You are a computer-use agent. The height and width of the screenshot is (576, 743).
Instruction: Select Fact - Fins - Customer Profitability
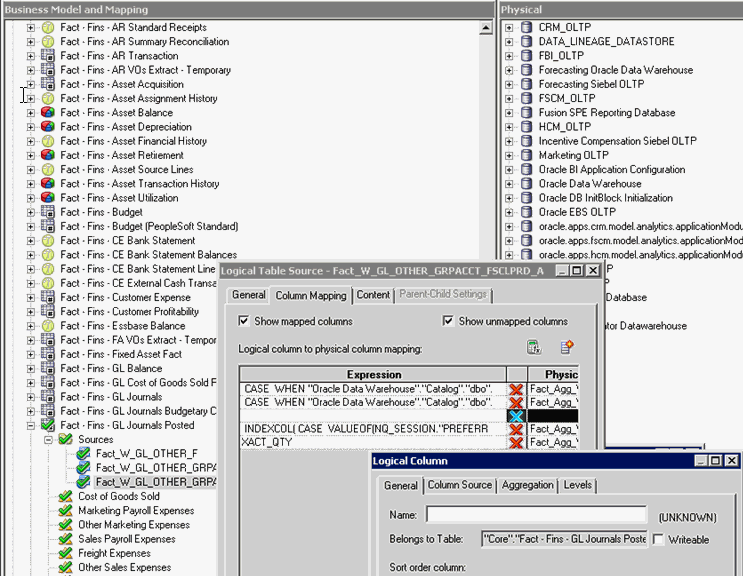[129, 312]
